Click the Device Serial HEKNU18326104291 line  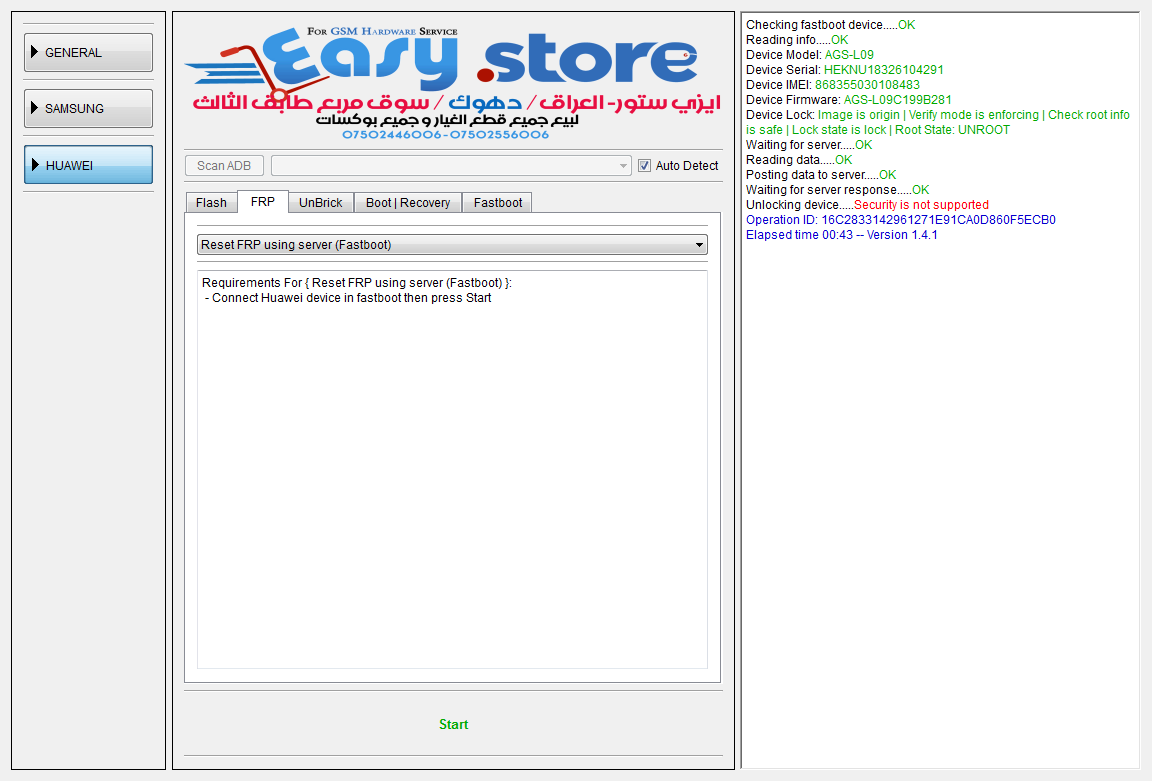pyautogui.click(x=845, y=70)
